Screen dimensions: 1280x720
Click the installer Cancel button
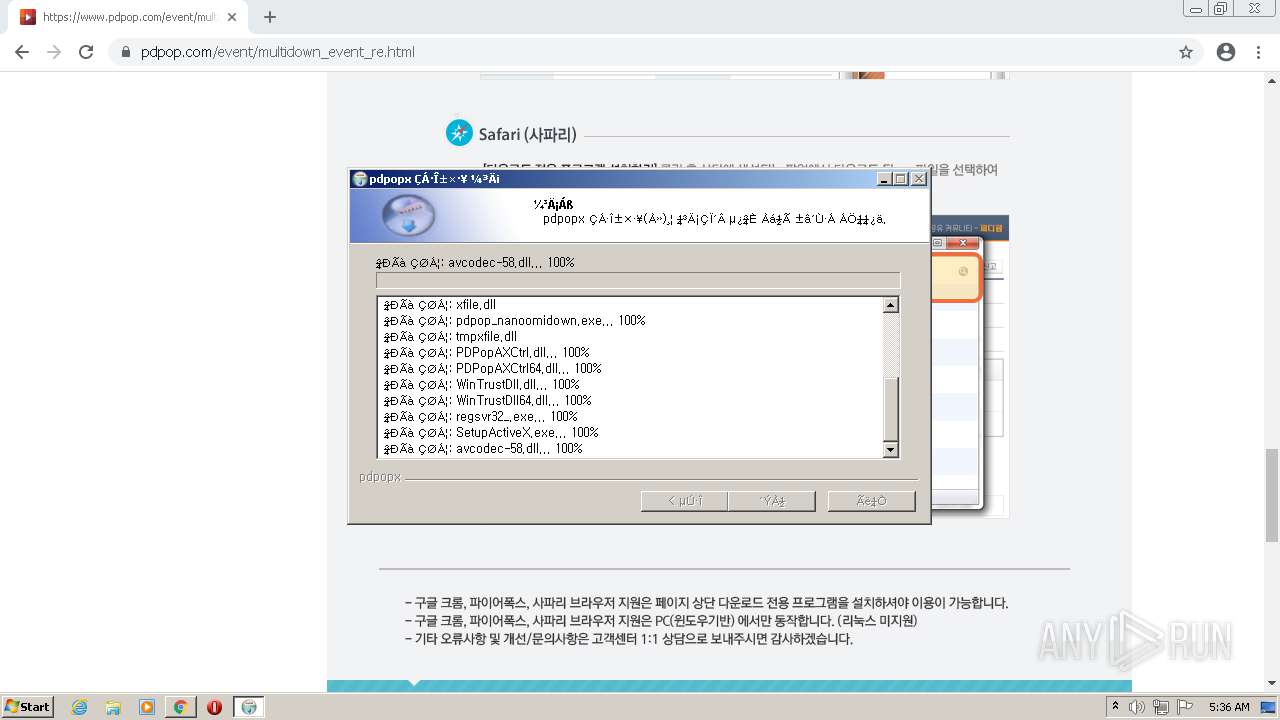pyautogui.click(x=871, y=501)
